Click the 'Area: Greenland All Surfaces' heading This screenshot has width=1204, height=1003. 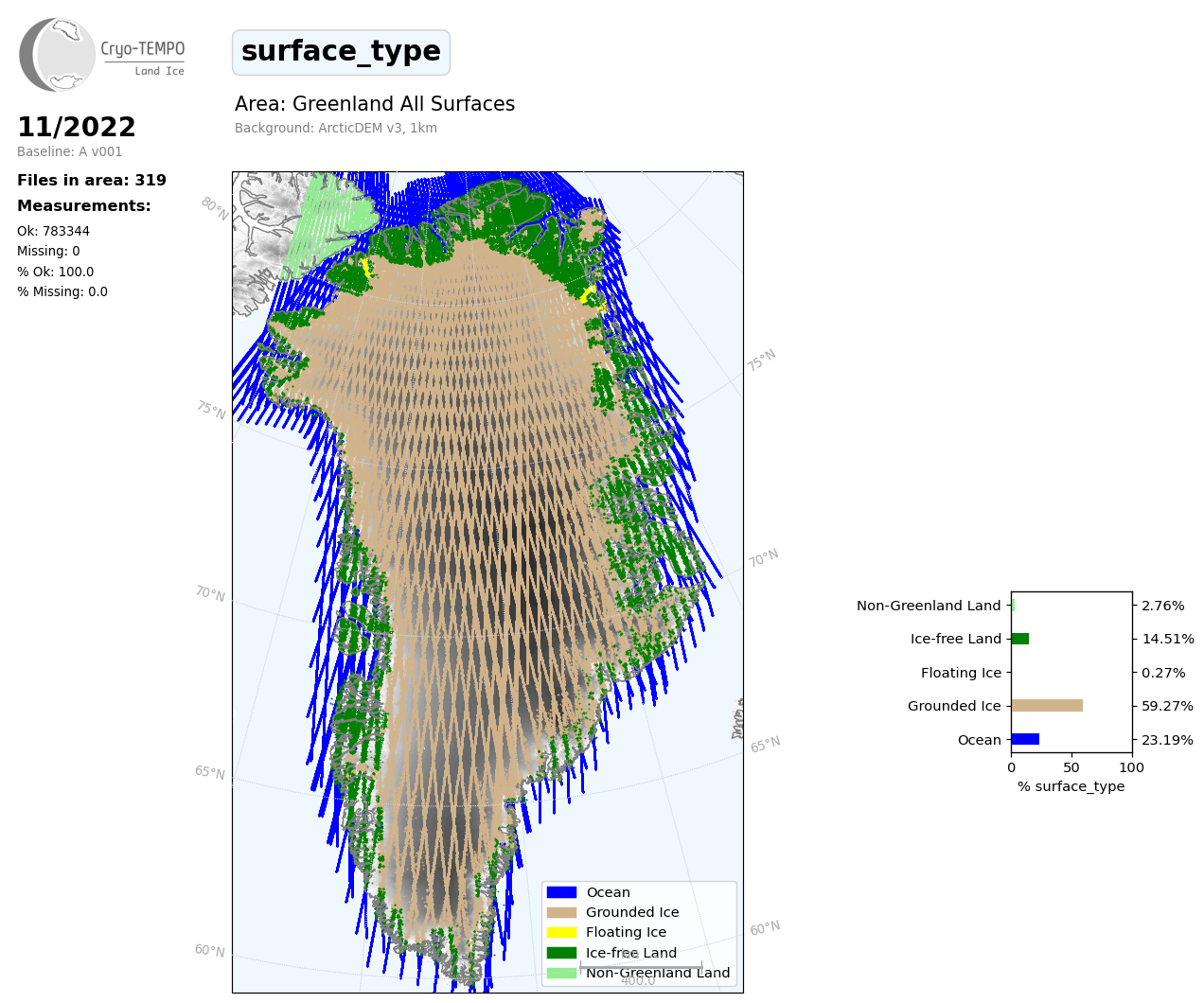pos(375,104)
